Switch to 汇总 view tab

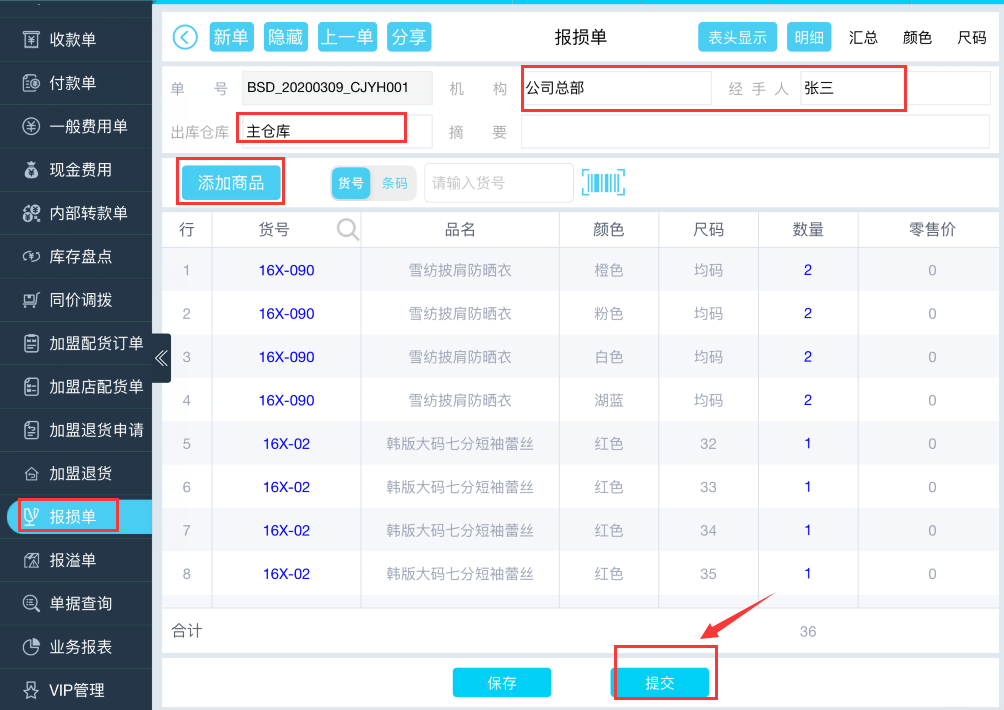pos(863,37)
